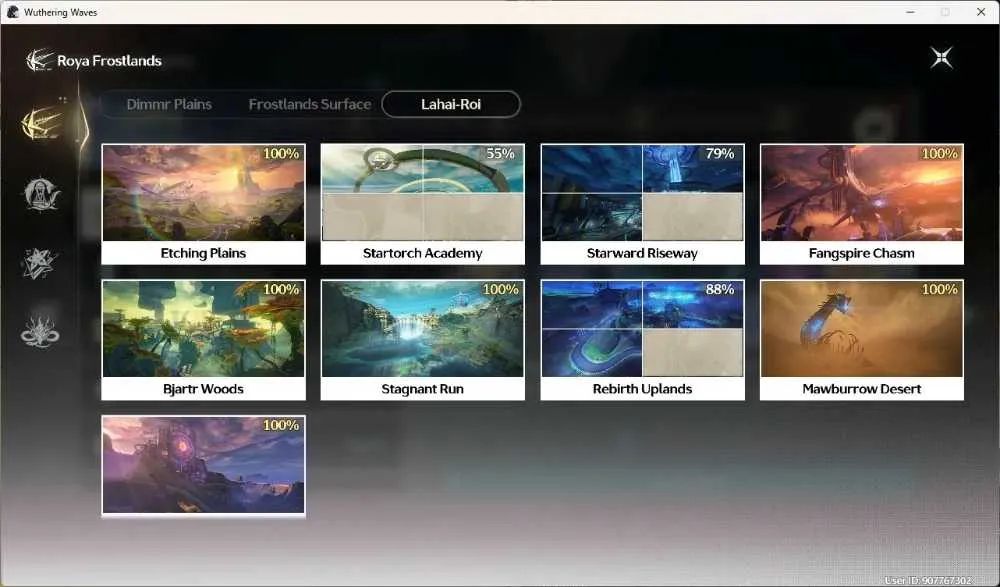Click the Roya Frostlands title text
Screen dimensions: 1000x587
(109, 61)
